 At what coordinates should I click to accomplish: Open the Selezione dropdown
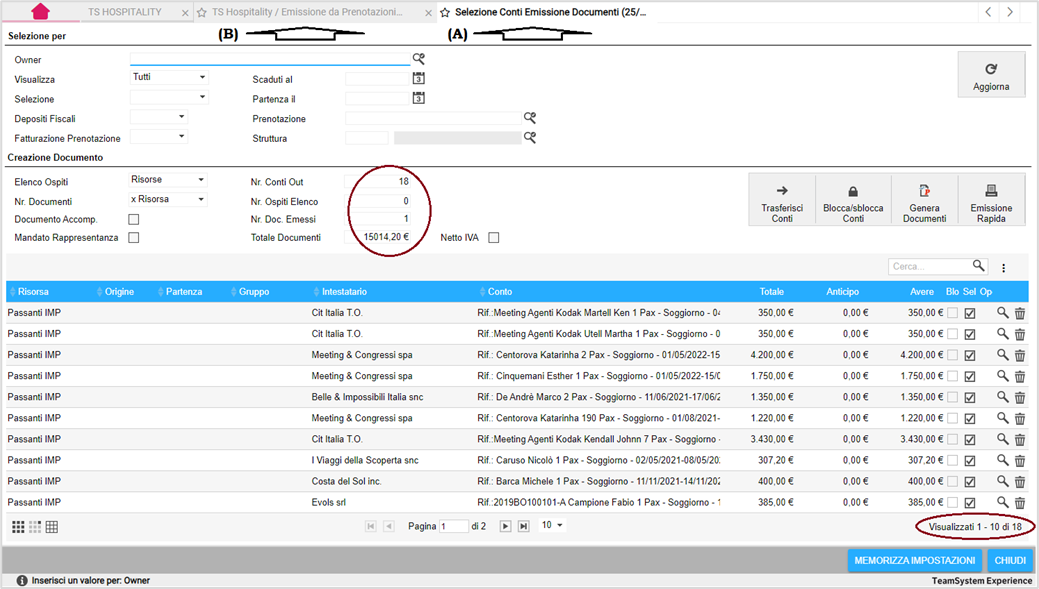[169, 97]
